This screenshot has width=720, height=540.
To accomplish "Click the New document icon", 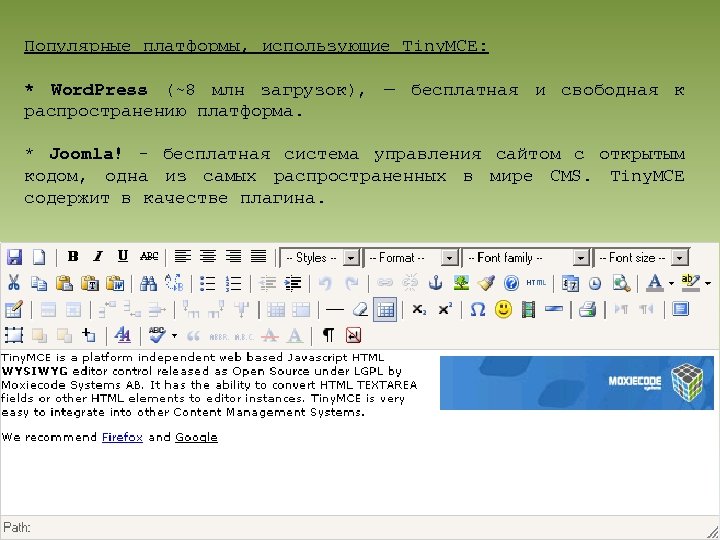I will (x=39, y=257).
